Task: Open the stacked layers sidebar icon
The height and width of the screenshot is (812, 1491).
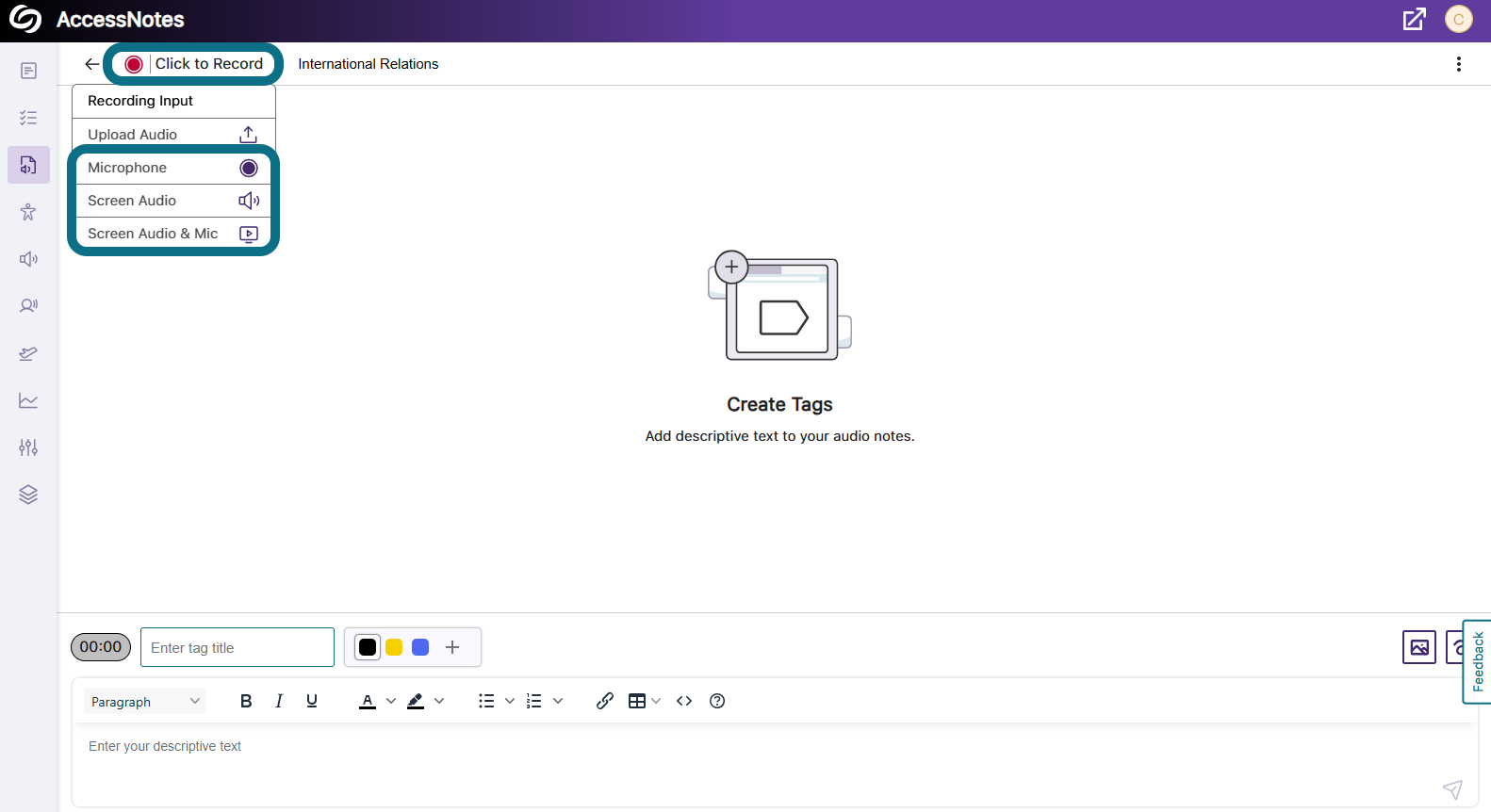Action: tap(28, 495)
